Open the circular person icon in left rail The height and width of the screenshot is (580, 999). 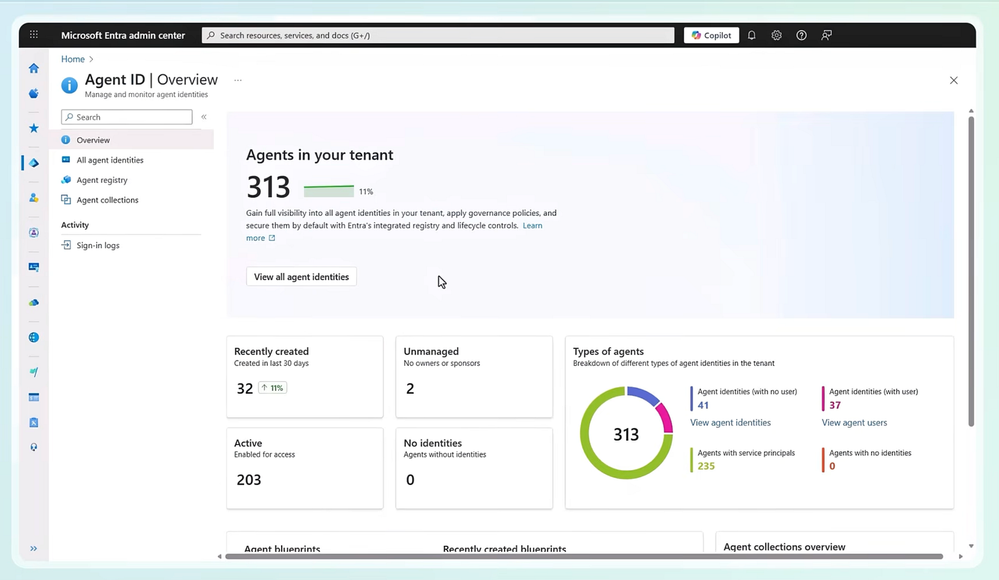pos(34,233)
